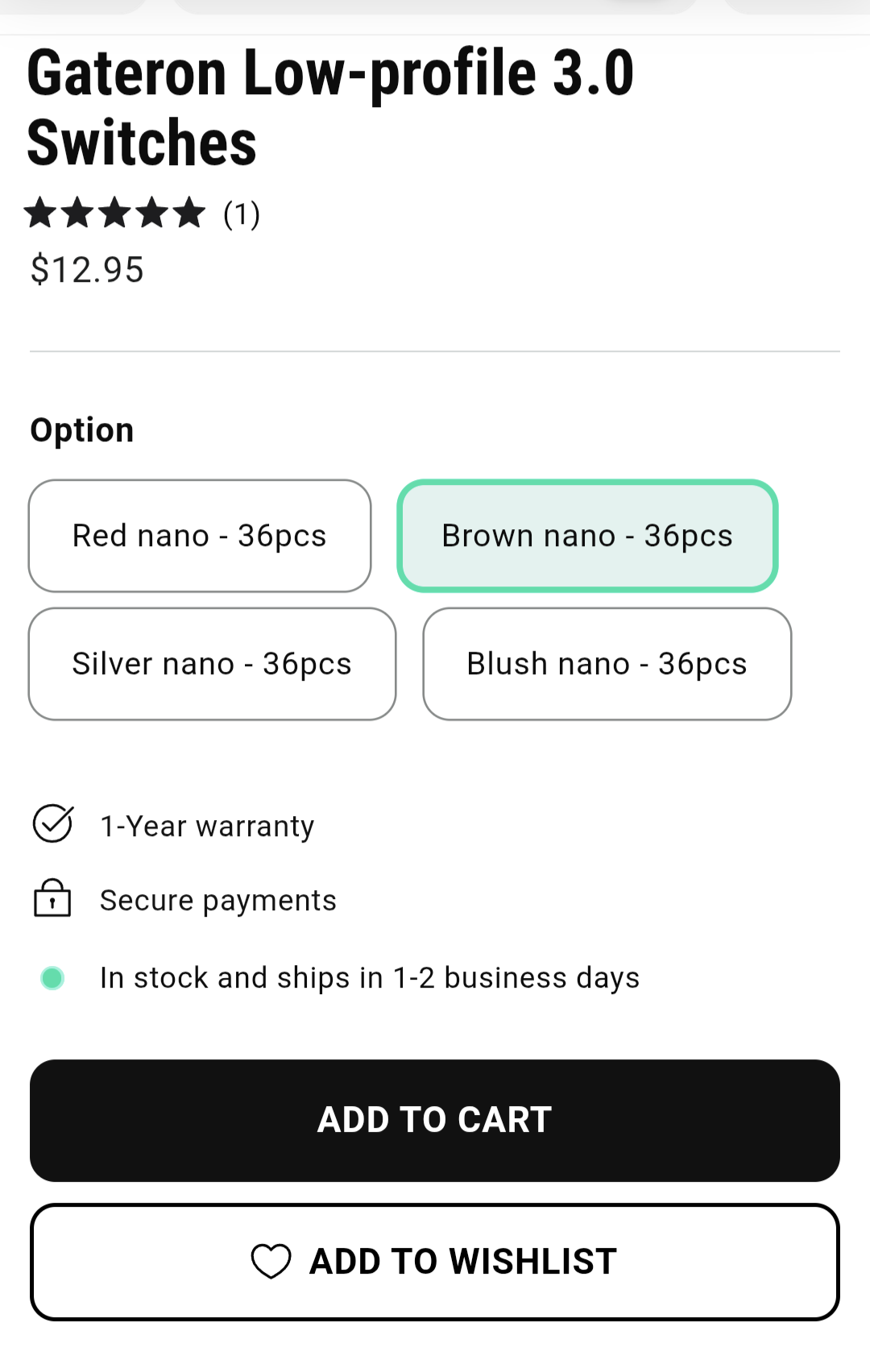Click the ADD TO WISHLIST text

point(463,1262)
